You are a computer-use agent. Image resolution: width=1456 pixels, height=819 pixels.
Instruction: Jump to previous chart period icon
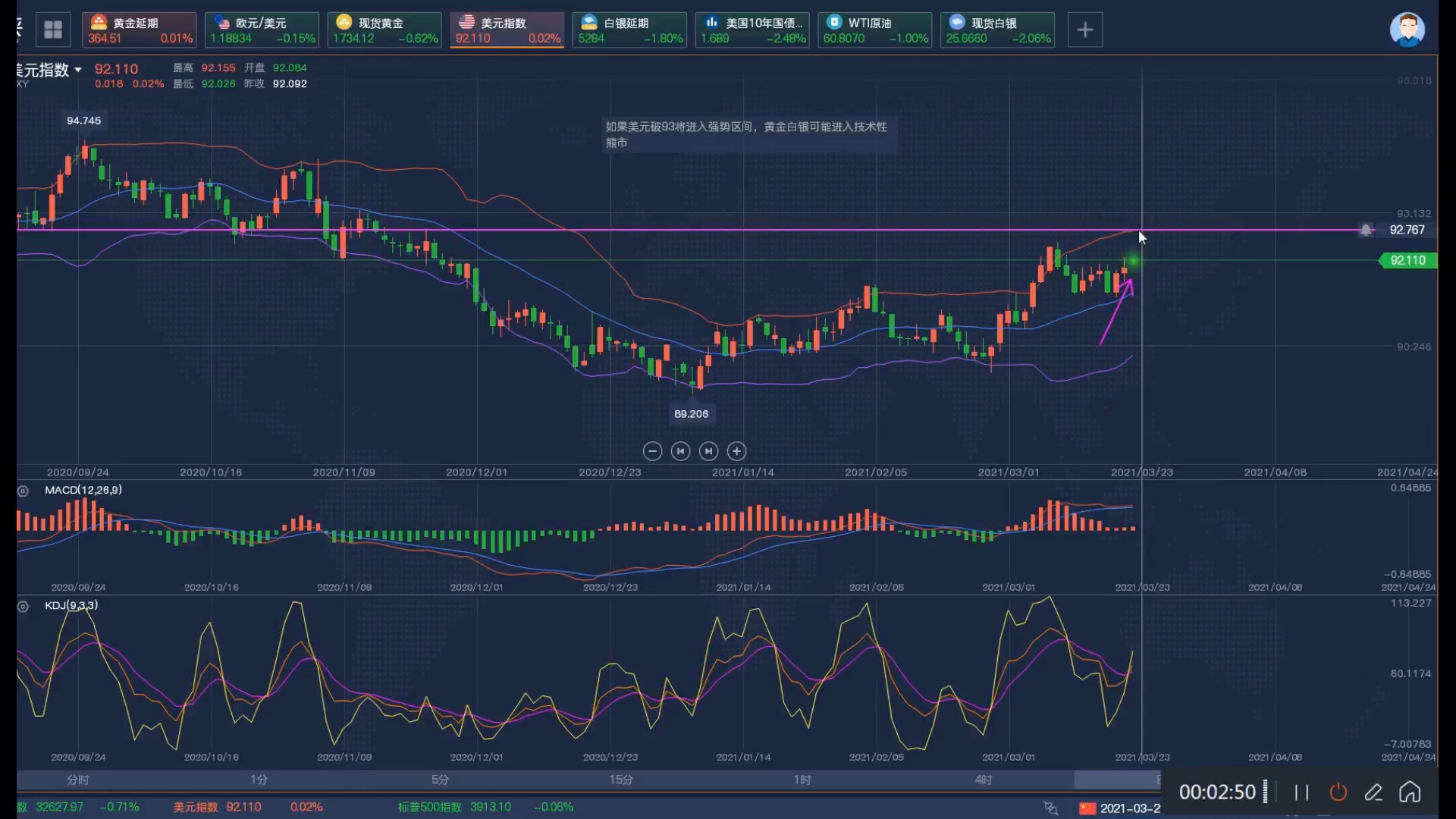[680, 451]
